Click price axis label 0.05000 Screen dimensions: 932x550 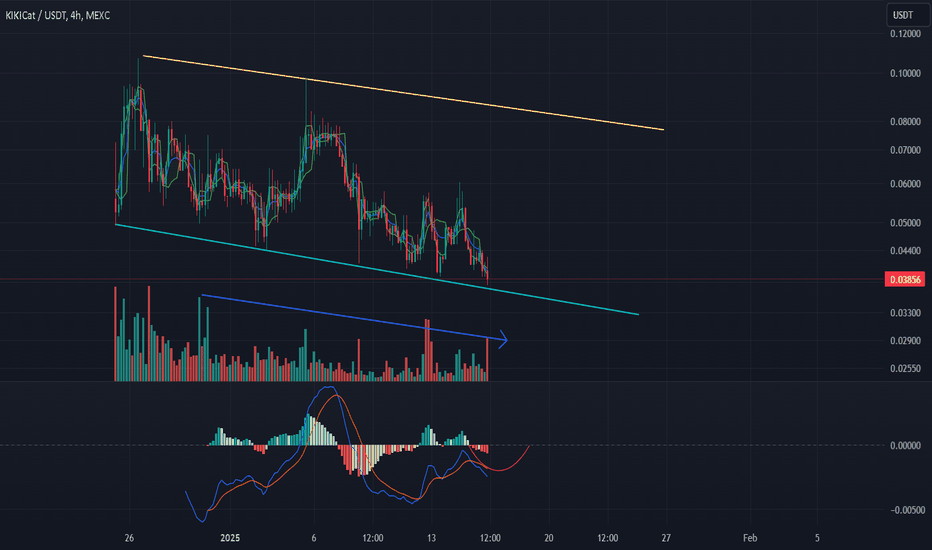coord(905,223)
